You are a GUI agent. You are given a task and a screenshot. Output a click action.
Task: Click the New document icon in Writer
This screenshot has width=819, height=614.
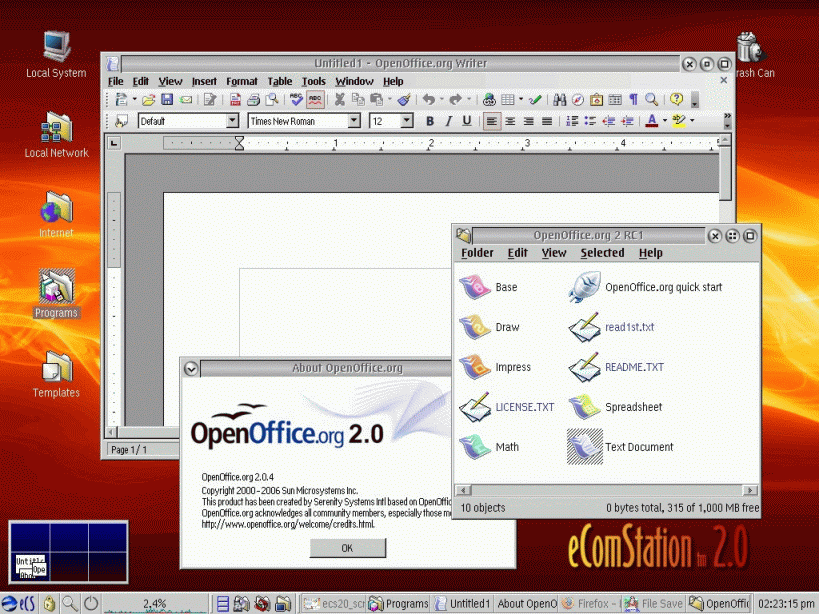click(121, 99)
